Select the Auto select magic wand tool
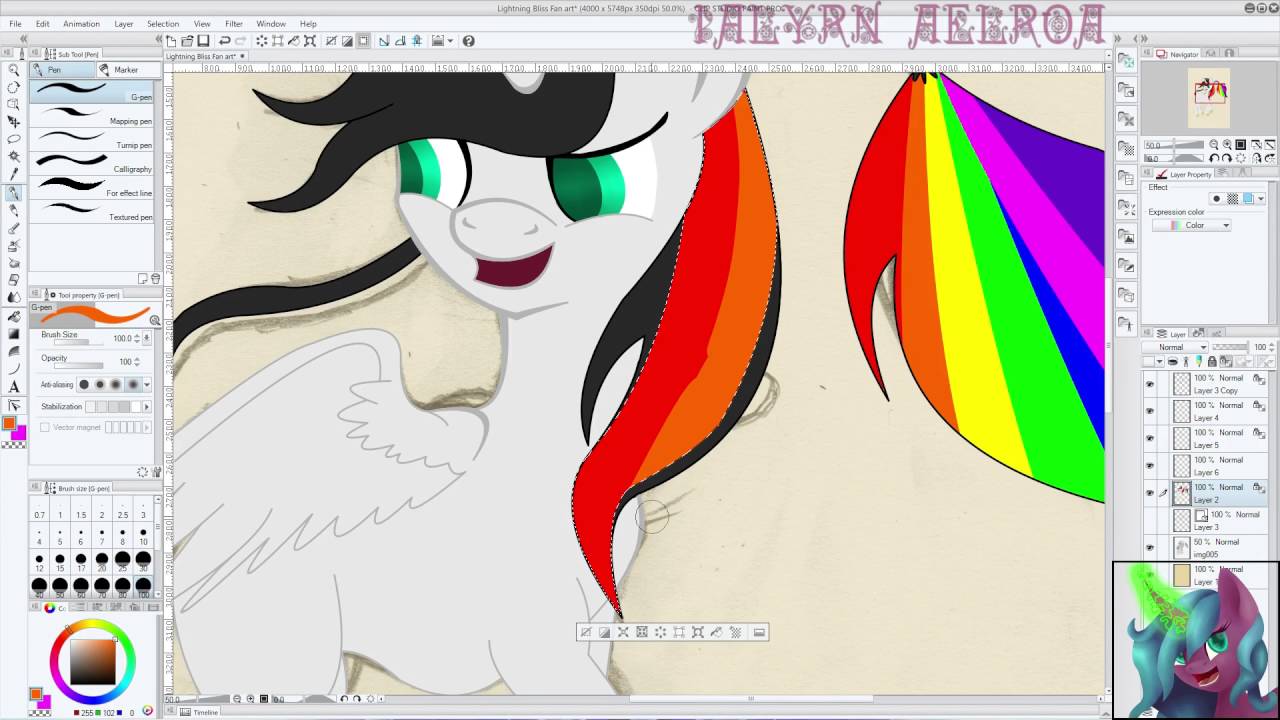The height and width of the screenshot is (720, 1280). [x=14, y=157]
